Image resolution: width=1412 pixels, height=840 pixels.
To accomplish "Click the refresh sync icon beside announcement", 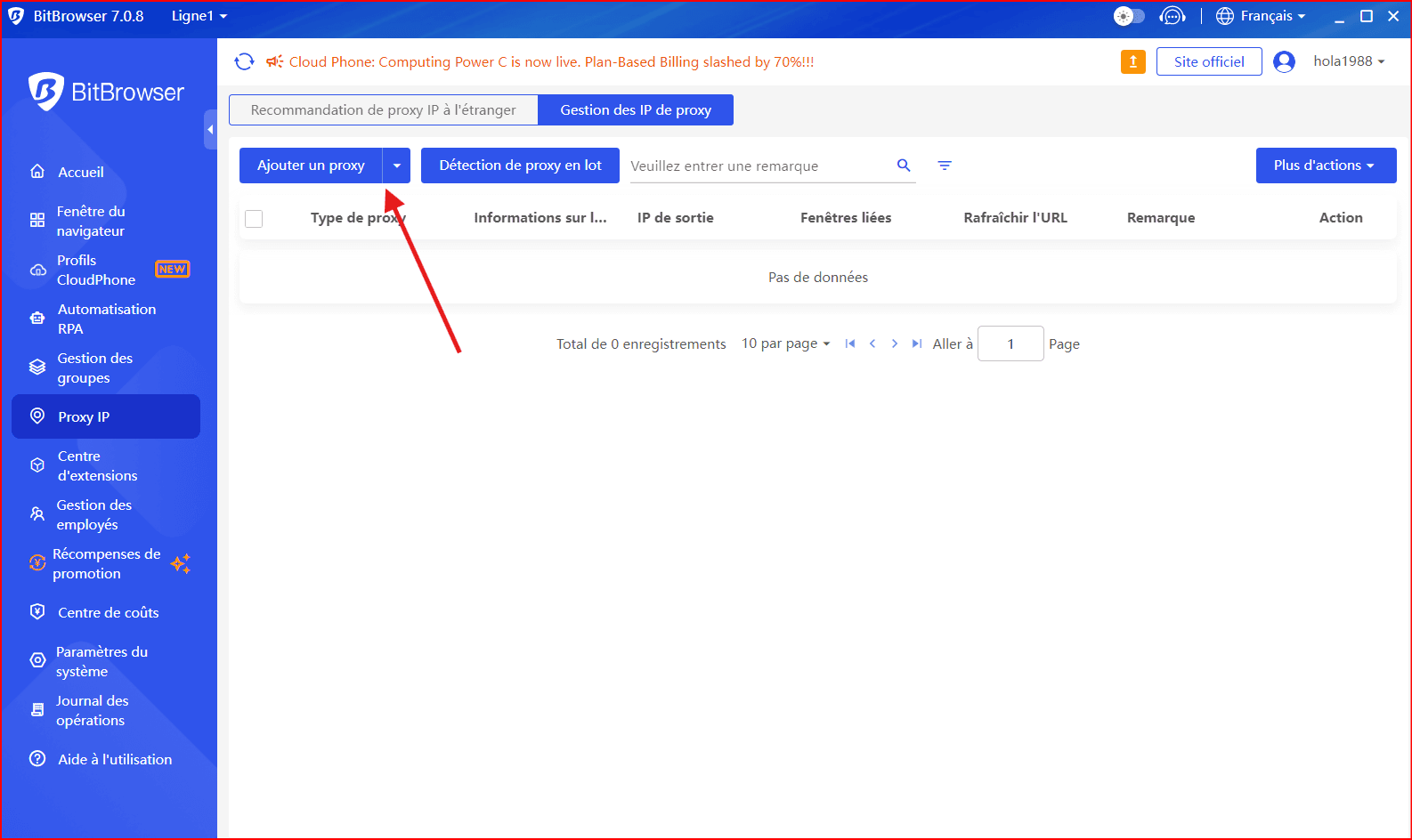I will click(x=244, y=61).
